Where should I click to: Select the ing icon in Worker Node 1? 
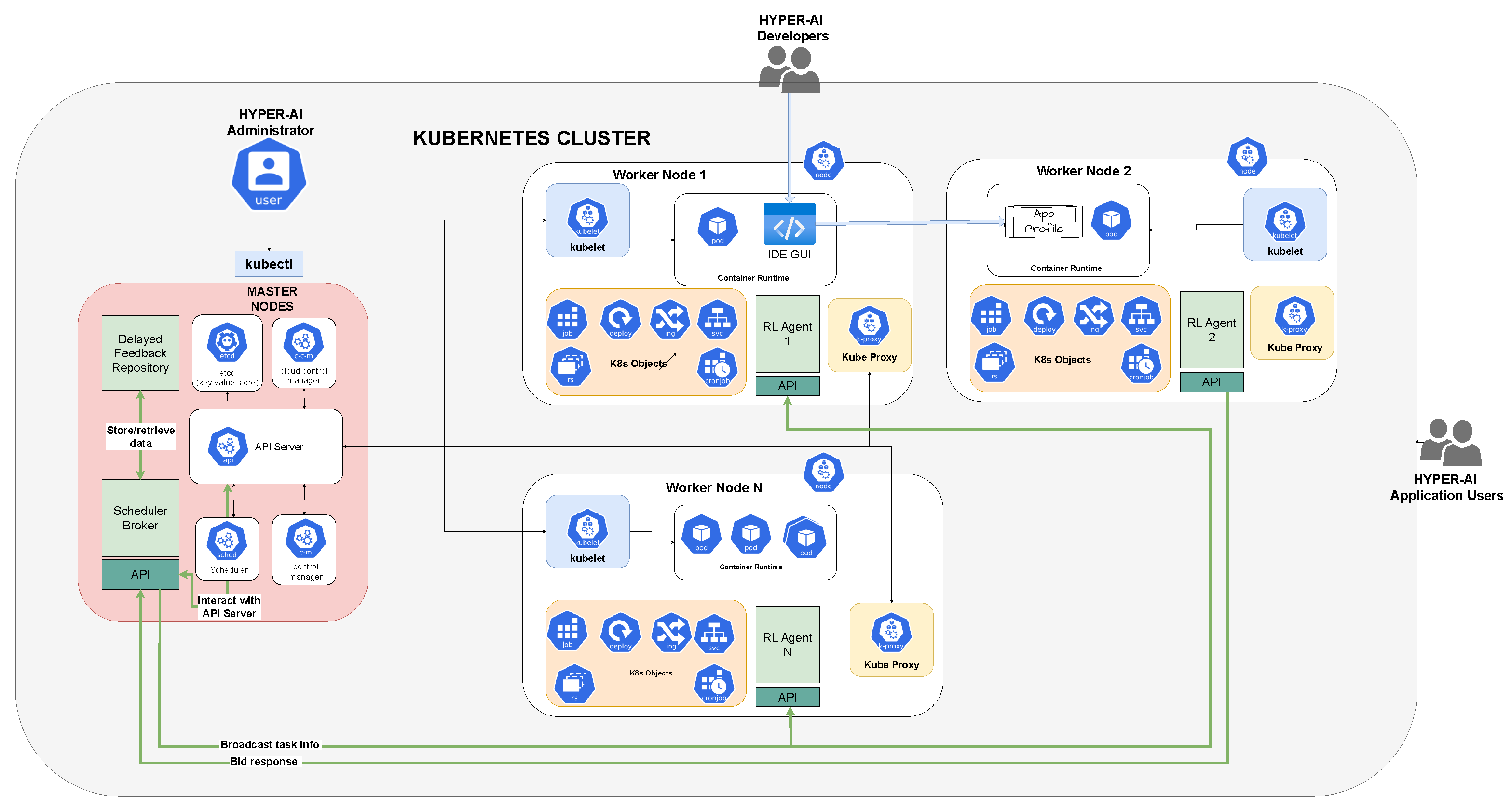click(x=670, y=319)
